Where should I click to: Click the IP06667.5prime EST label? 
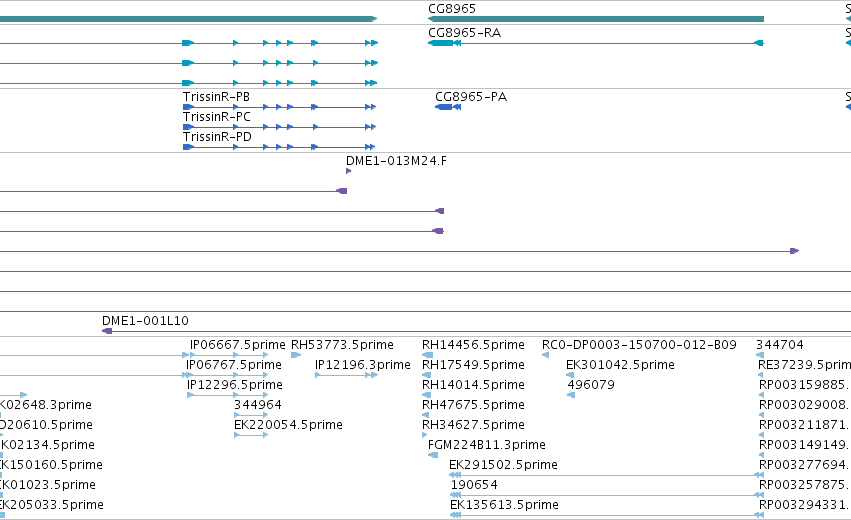point(238,345)
